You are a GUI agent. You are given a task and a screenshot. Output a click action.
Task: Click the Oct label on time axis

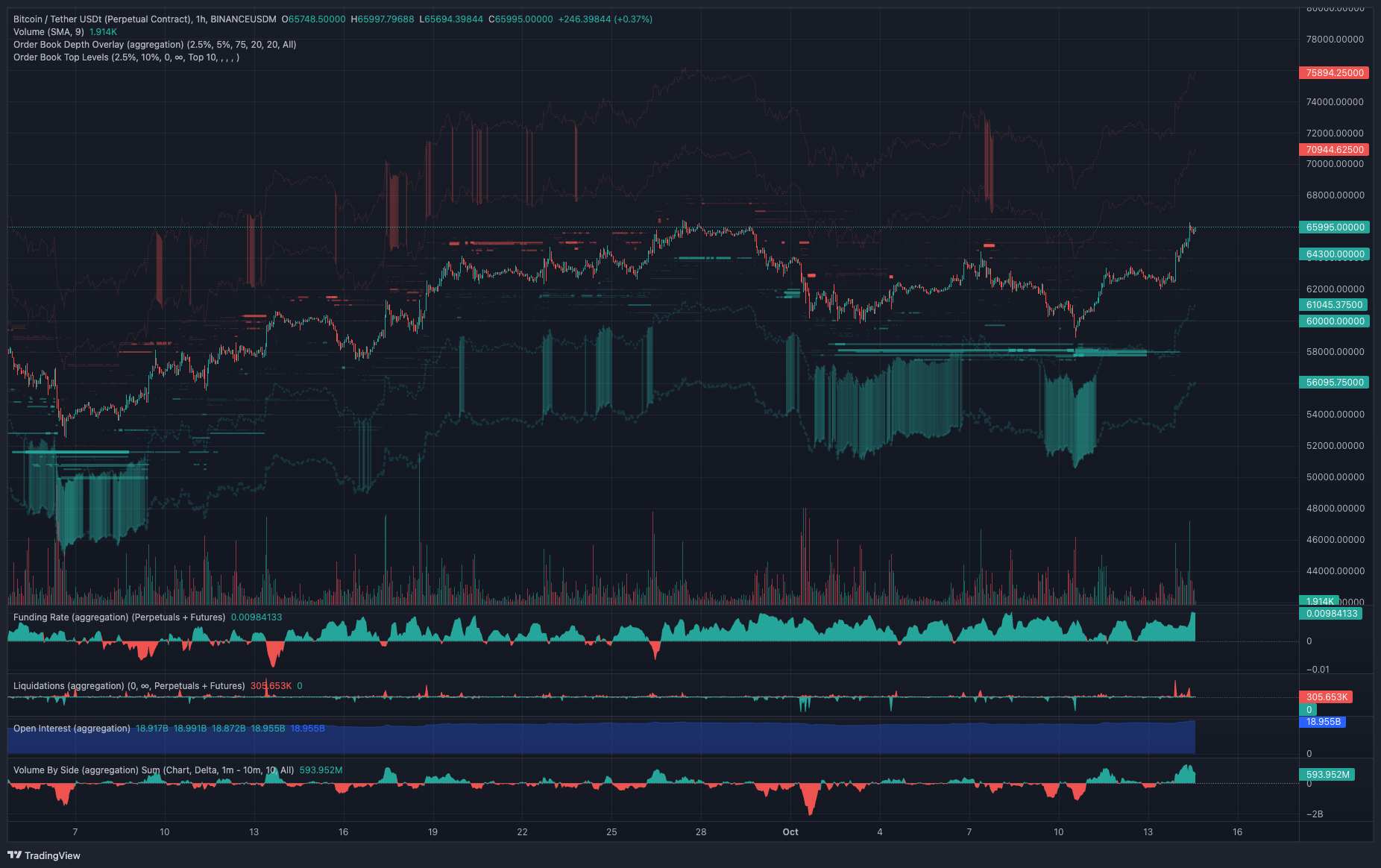tap(790, 832)
